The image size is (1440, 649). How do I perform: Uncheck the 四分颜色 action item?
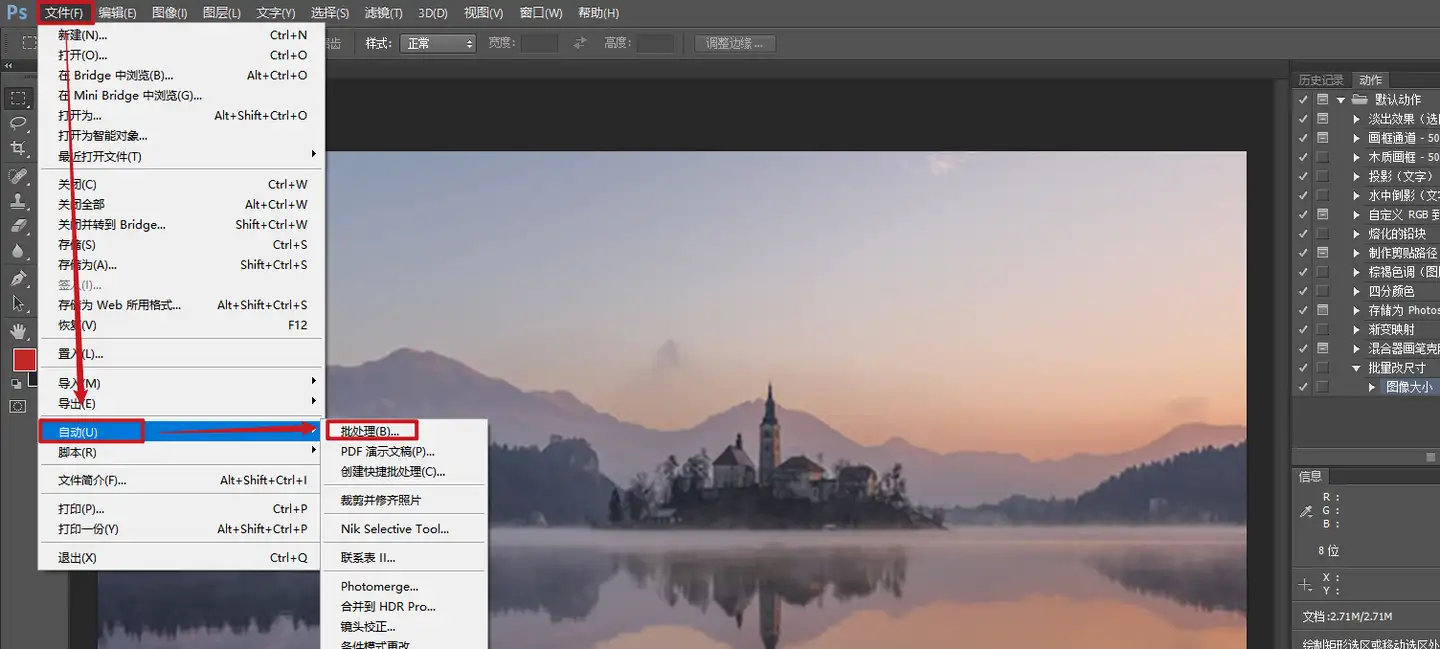(1302, 291)
